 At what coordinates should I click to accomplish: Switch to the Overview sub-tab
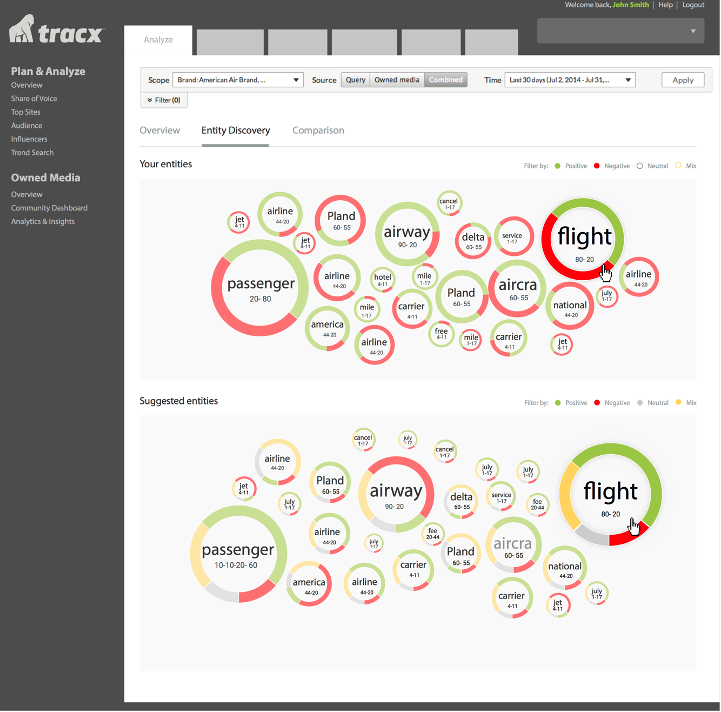click(x=160, y=131)
